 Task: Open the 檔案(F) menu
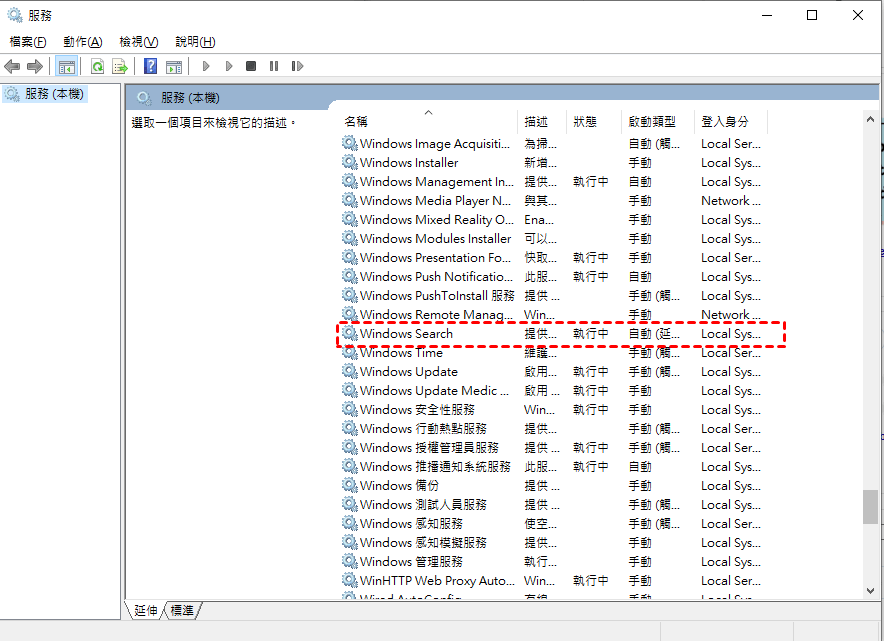click(28, 42)
